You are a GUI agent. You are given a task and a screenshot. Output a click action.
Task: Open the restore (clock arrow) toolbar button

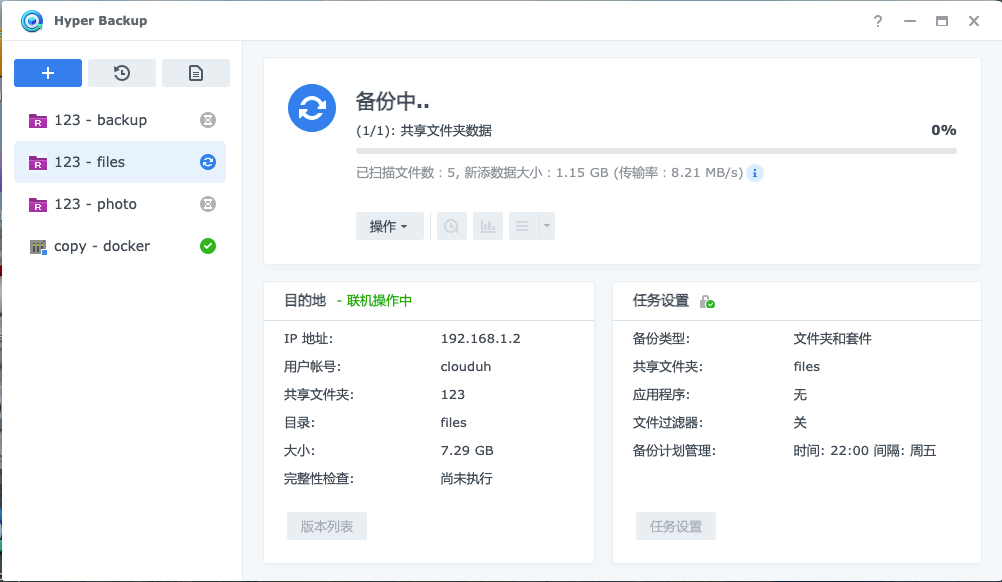pos(122,73)
